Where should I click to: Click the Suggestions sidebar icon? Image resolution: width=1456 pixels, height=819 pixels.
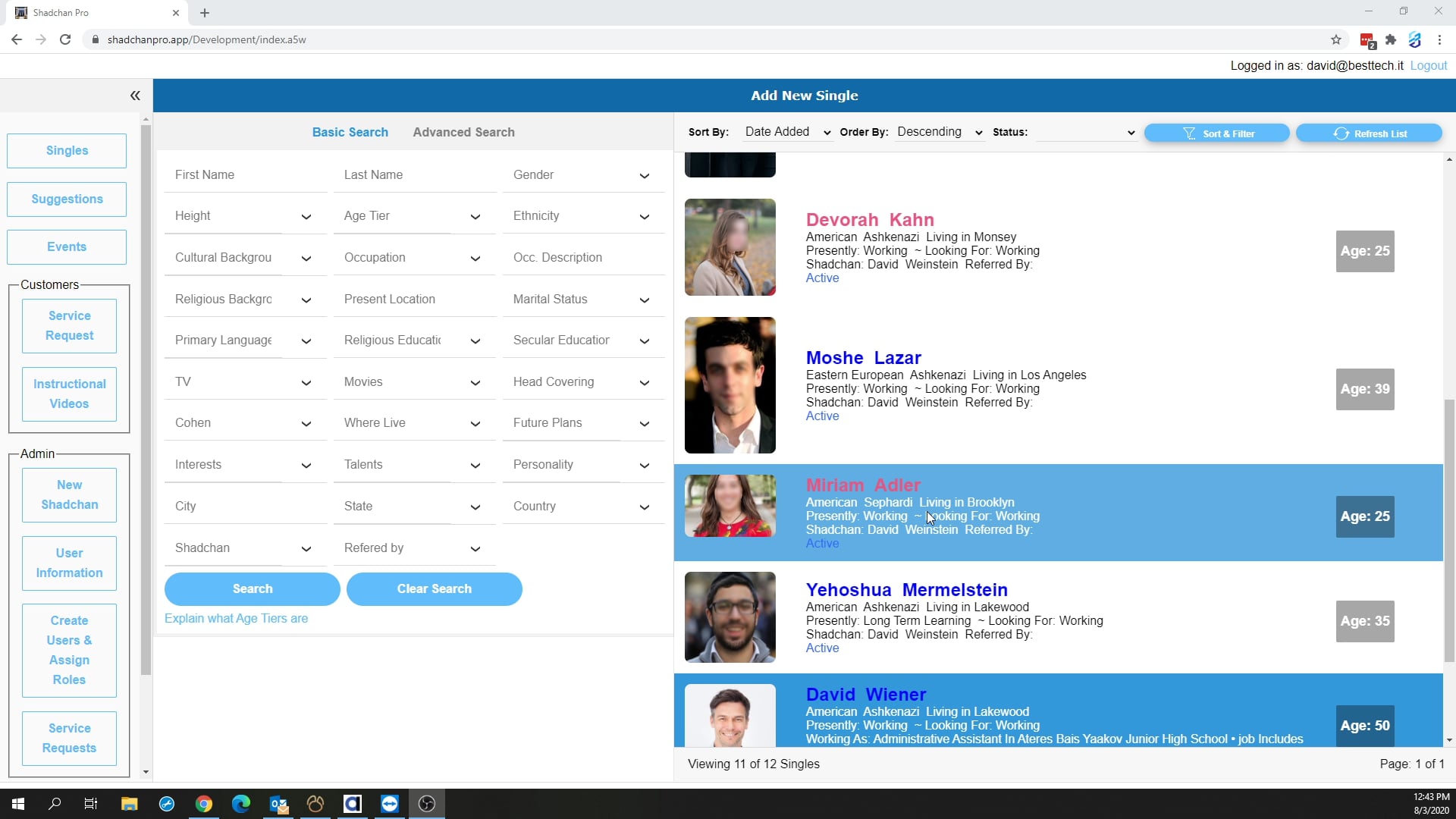click(67, 198)
